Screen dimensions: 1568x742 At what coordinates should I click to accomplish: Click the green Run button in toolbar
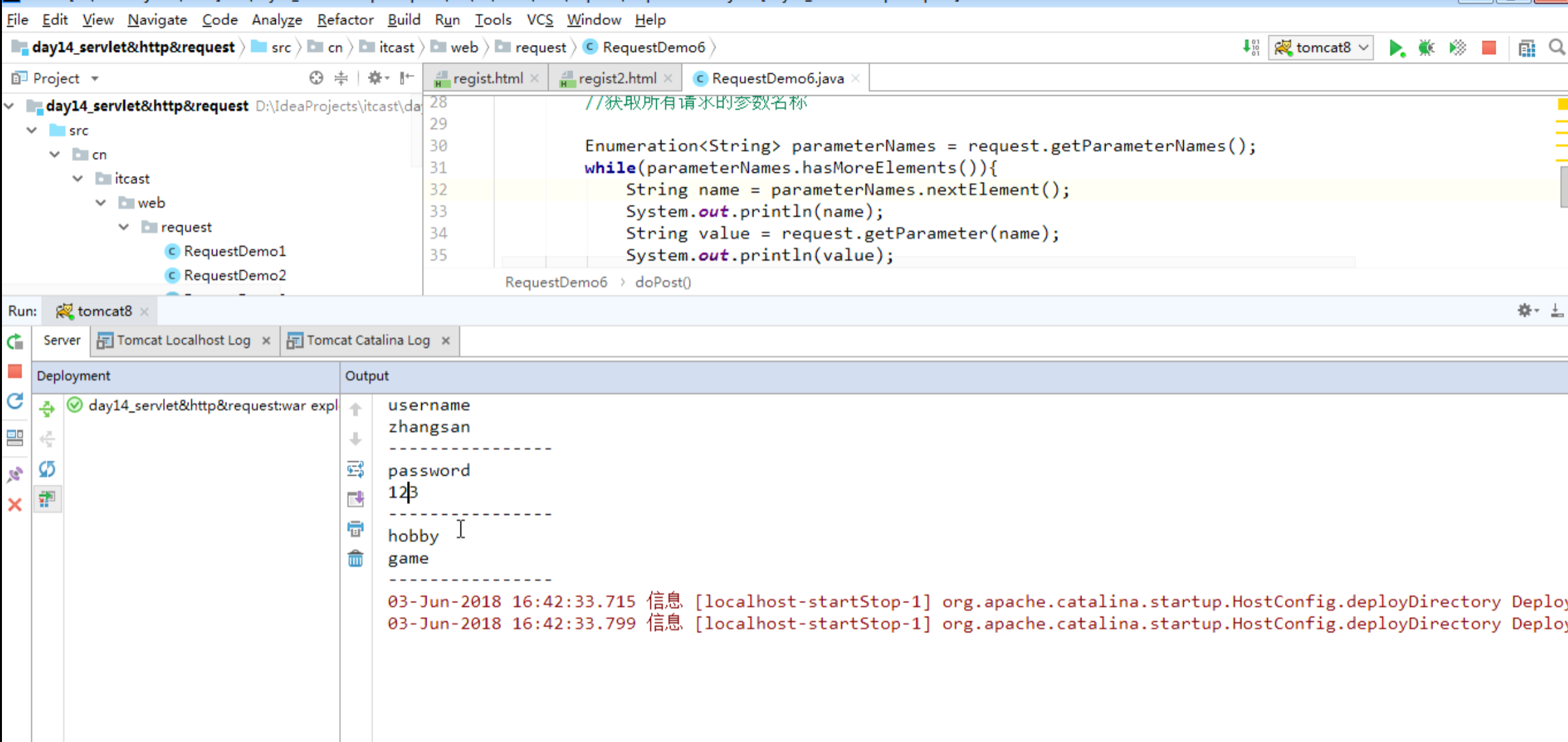coord(1396,48)
